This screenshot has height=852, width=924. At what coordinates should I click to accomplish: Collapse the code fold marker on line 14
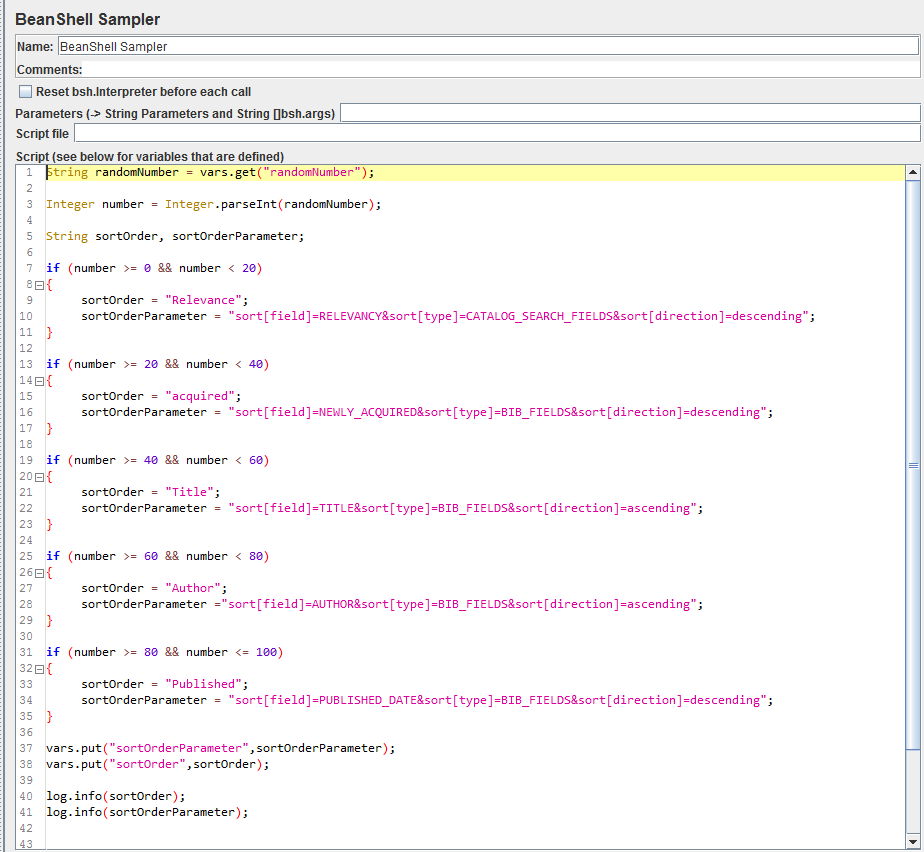(37, 379)
